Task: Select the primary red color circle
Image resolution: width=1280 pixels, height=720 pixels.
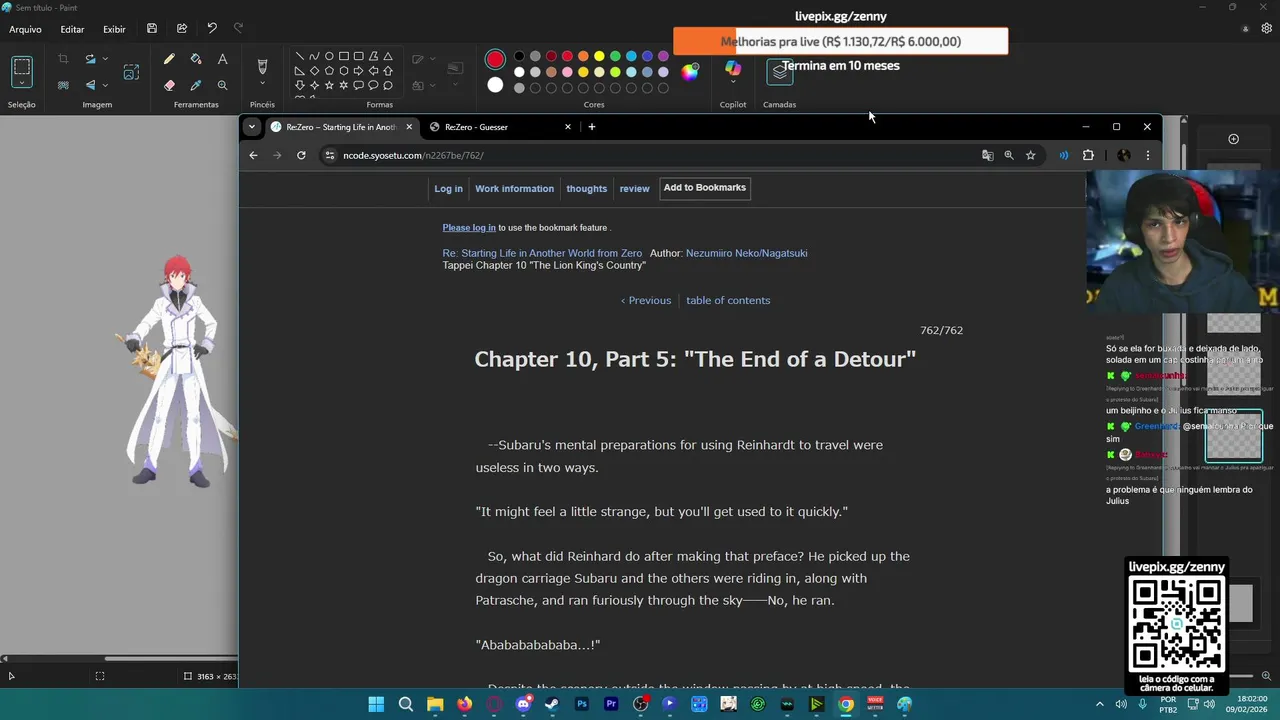Action: coord(495,60)
